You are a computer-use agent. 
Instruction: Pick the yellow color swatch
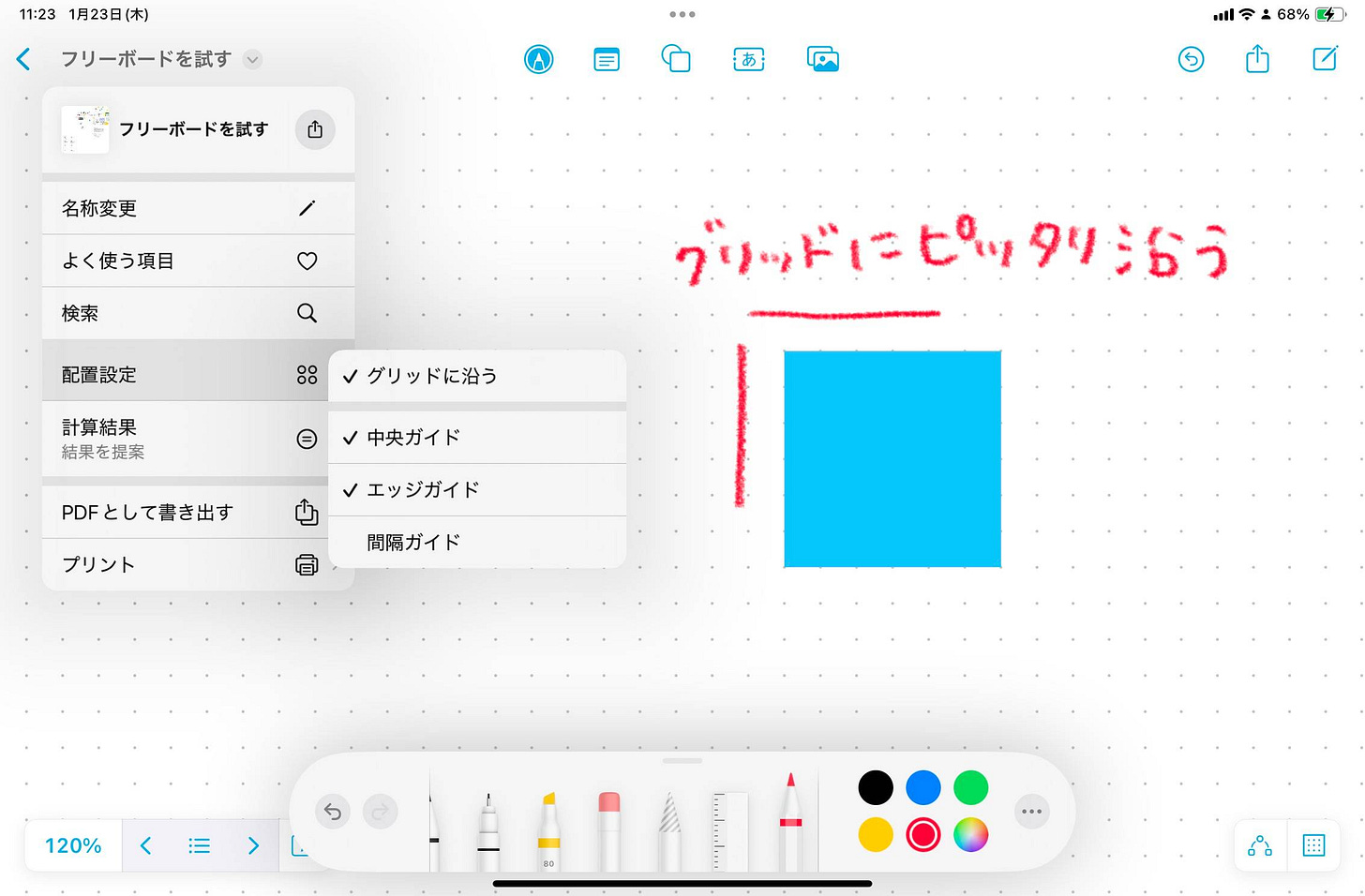click(876, 834)
